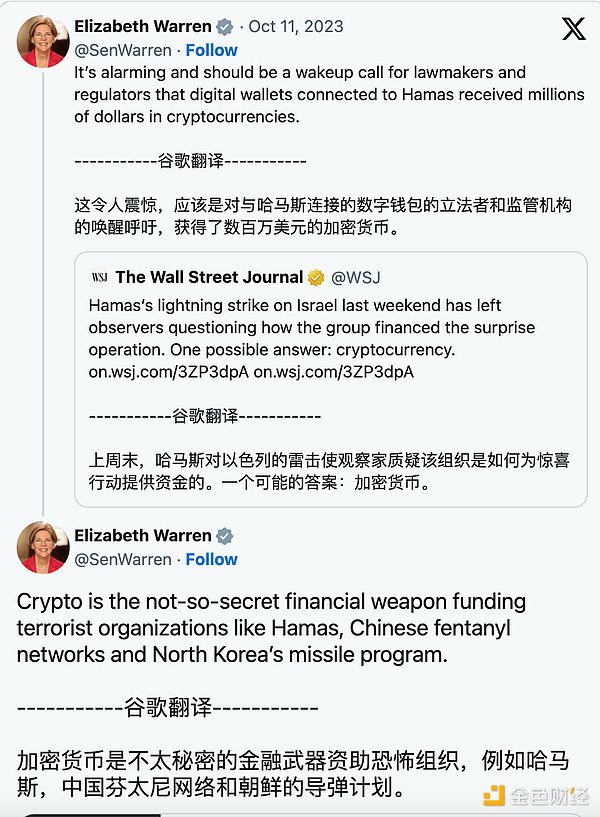This screenshot has width=600, height=817.
Task: Click the second tweet's @SenWarren handle
Action: pyautogui.click(x=121, y=559)
